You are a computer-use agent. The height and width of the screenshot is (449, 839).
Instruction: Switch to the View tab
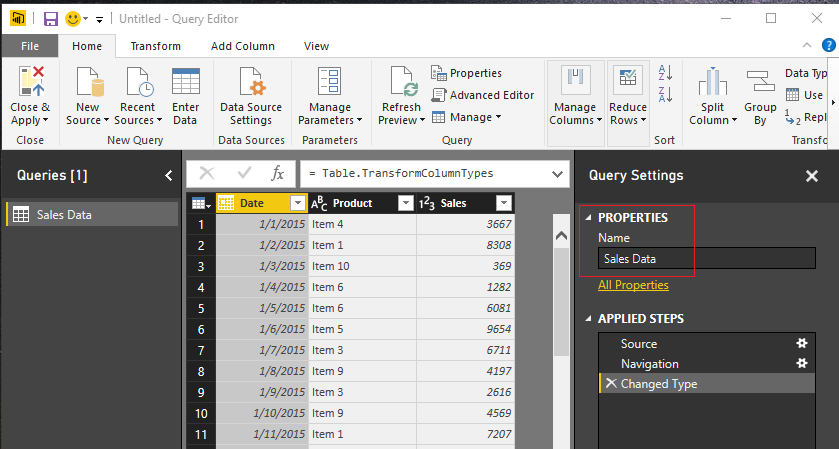(316, 46)
